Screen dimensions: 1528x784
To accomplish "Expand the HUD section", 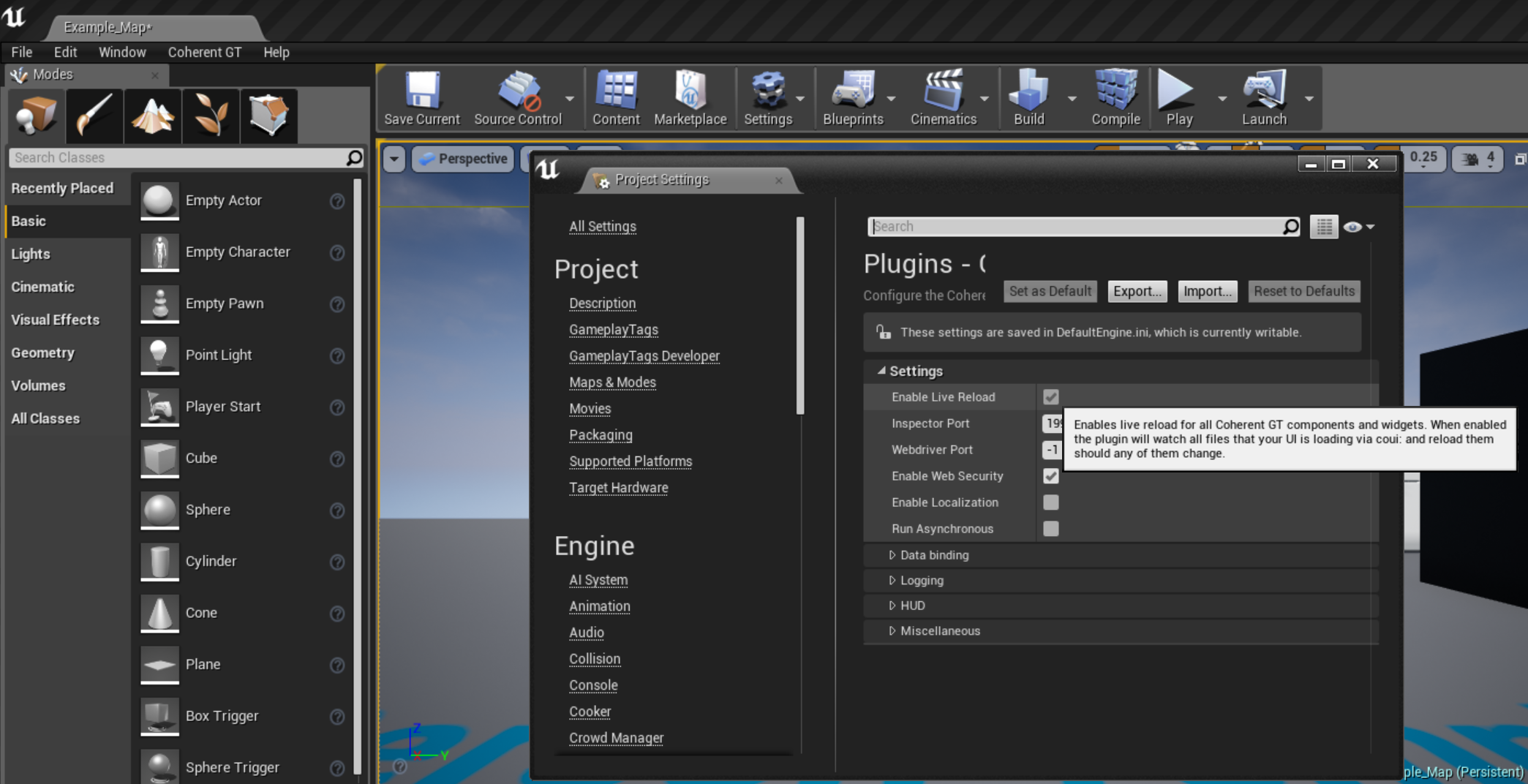I will click(x=892, y=606).
